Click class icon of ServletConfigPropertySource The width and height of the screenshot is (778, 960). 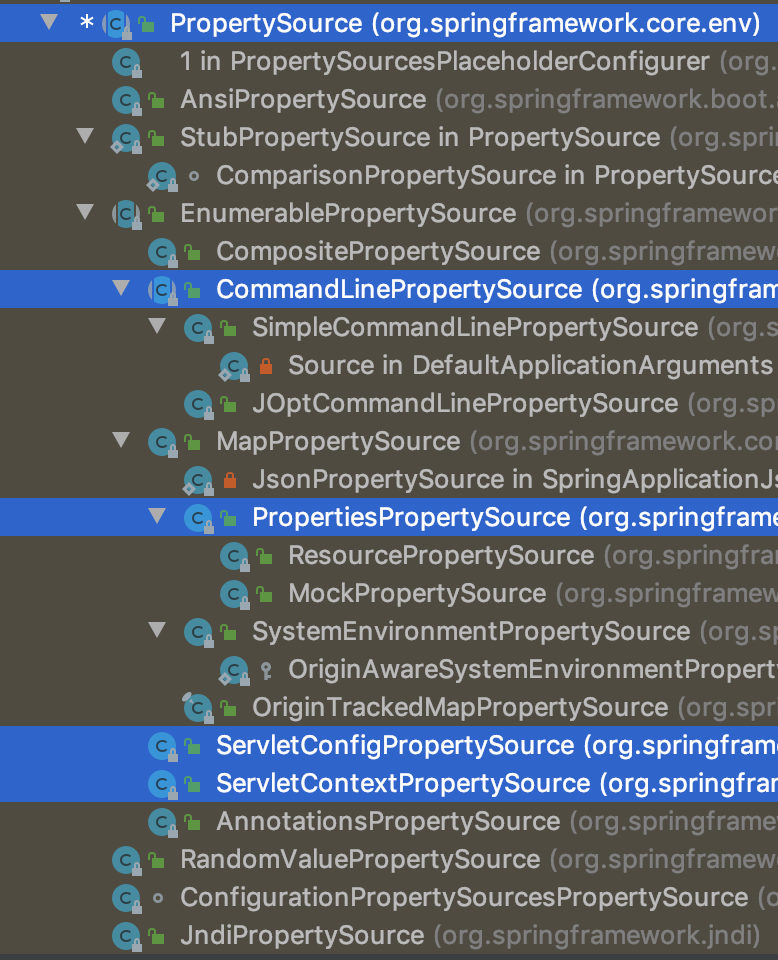[163, 746]
